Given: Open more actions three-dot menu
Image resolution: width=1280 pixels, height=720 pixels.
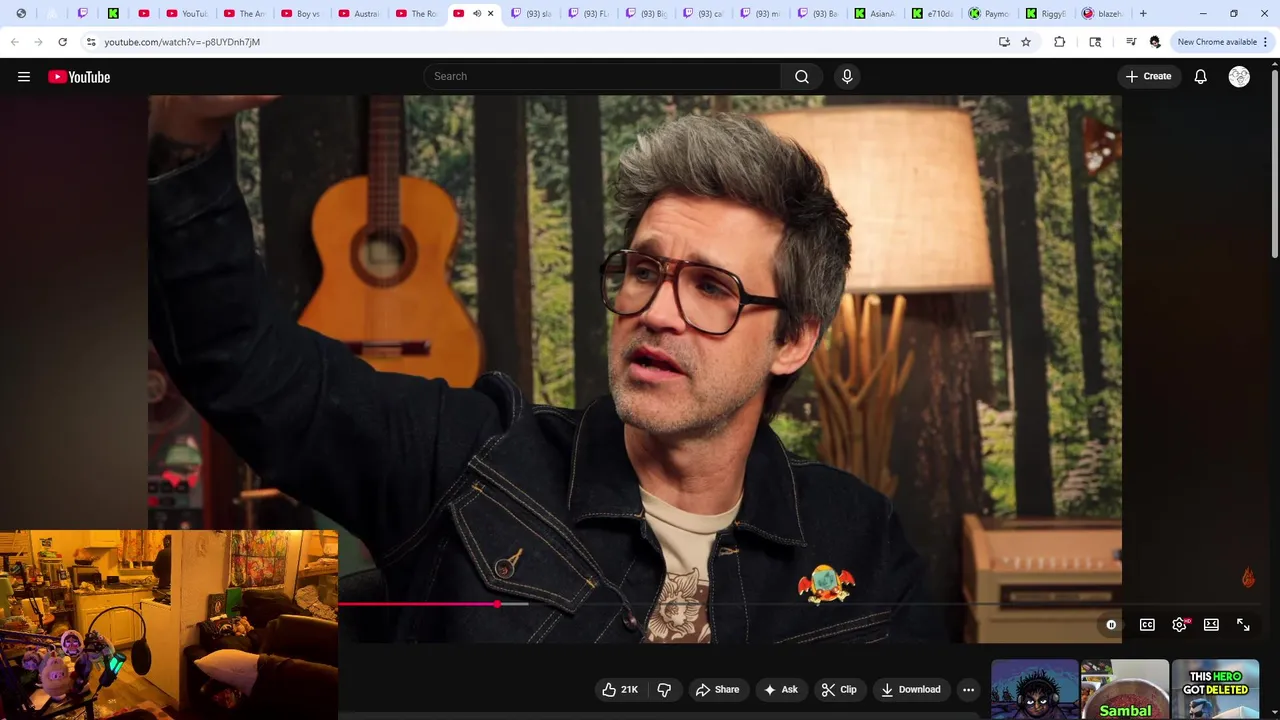Looking at the screenshot, I should [968, 689].
